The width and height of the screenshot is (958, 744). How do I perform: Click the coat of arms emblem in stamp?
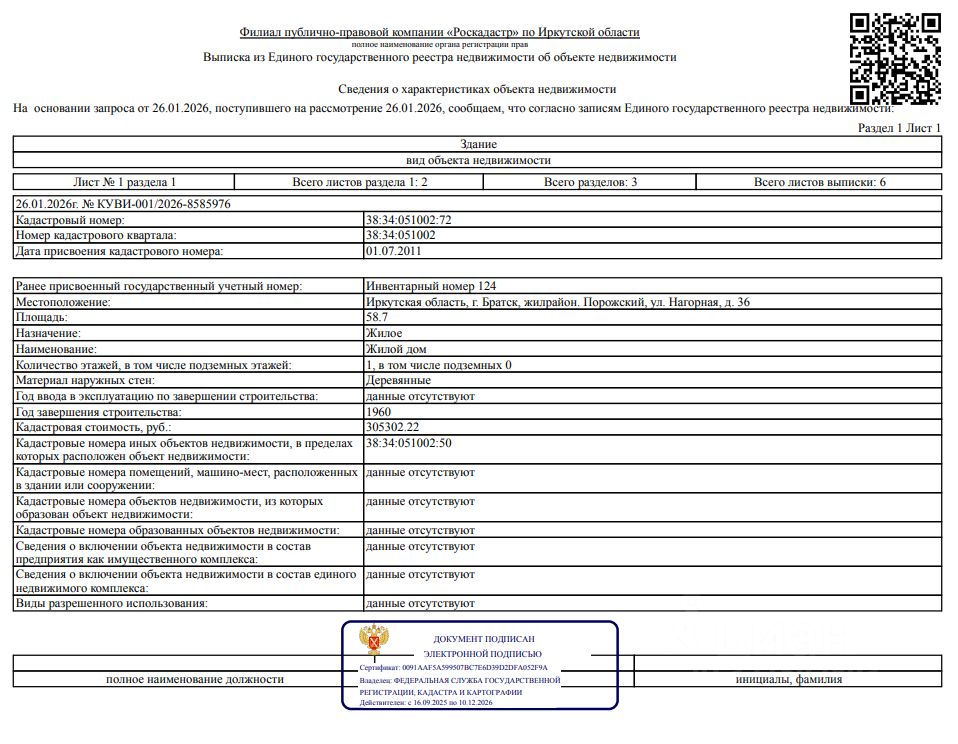(373, 640)
